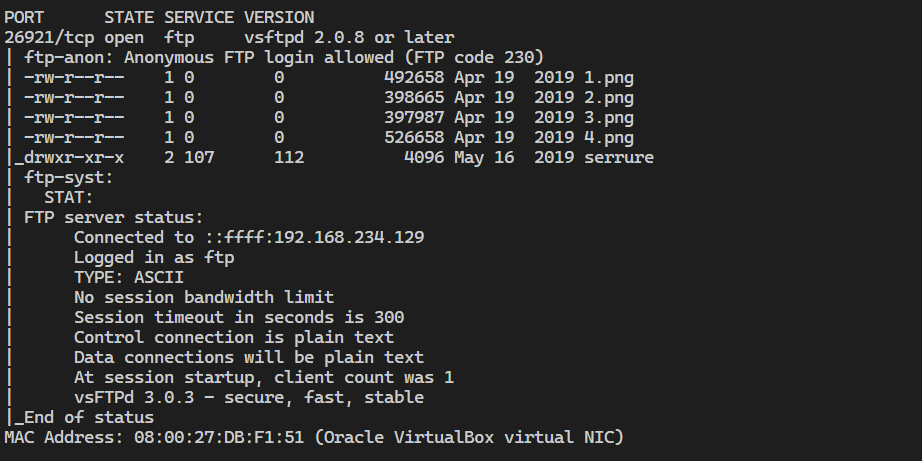Click the text 'vsFTPd 3.0.3'
This screenshot has width=922, height=461.
(x=134, y=397)
